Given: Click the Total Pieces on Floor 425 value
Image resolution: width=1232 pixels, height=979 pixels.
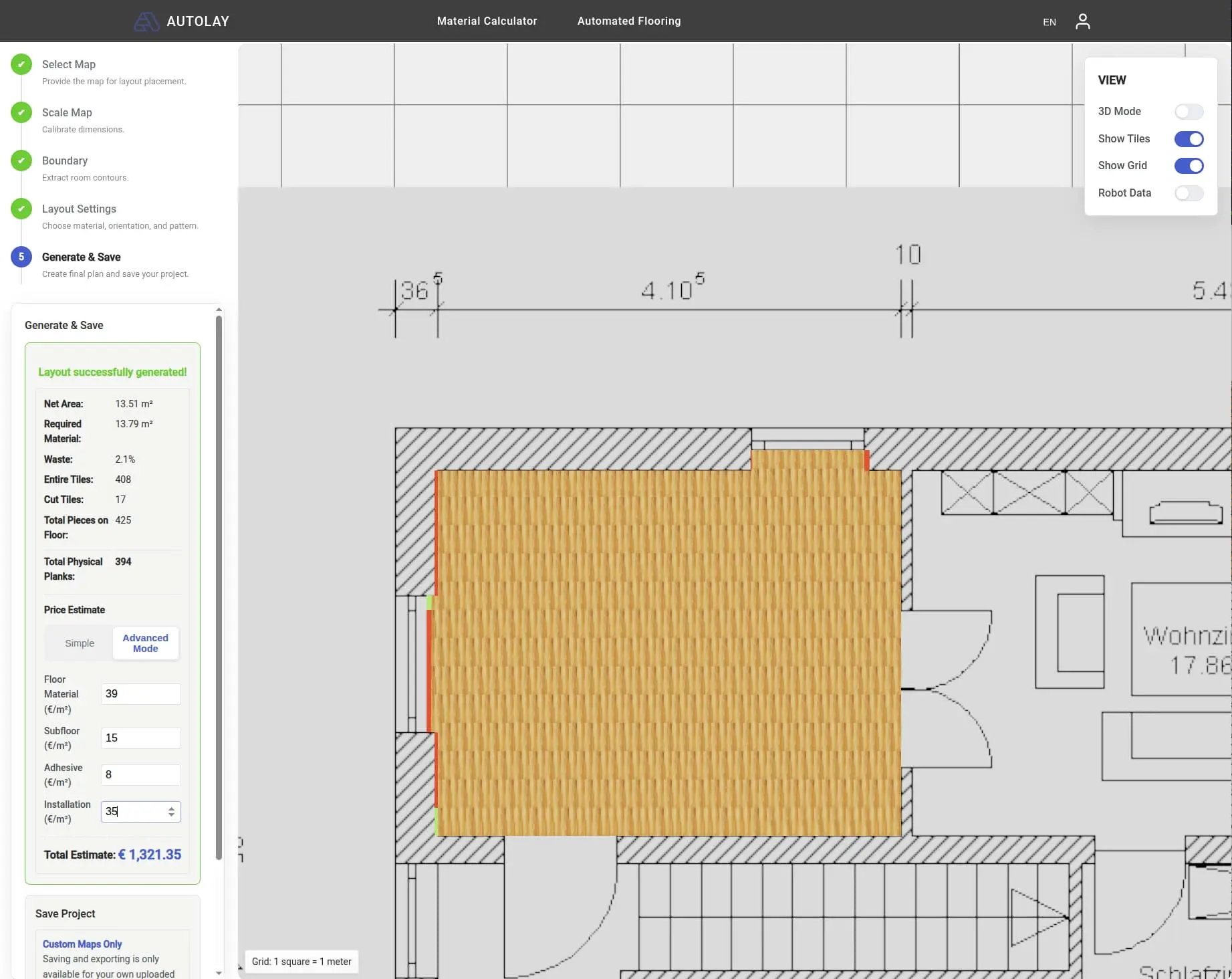Looking at the screenshot, I should point(123,520).
